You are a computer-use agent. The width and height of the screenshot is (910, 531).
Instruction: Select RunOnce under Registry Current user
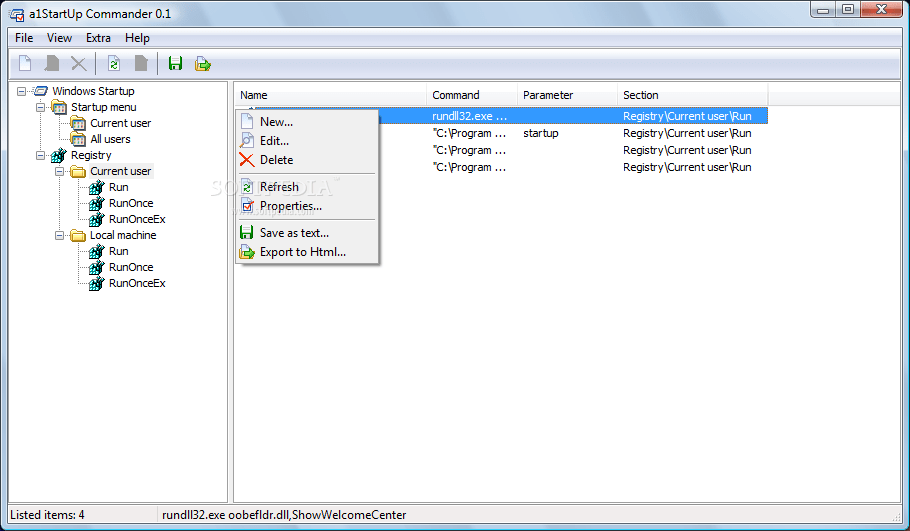click(x=131, y=204)
